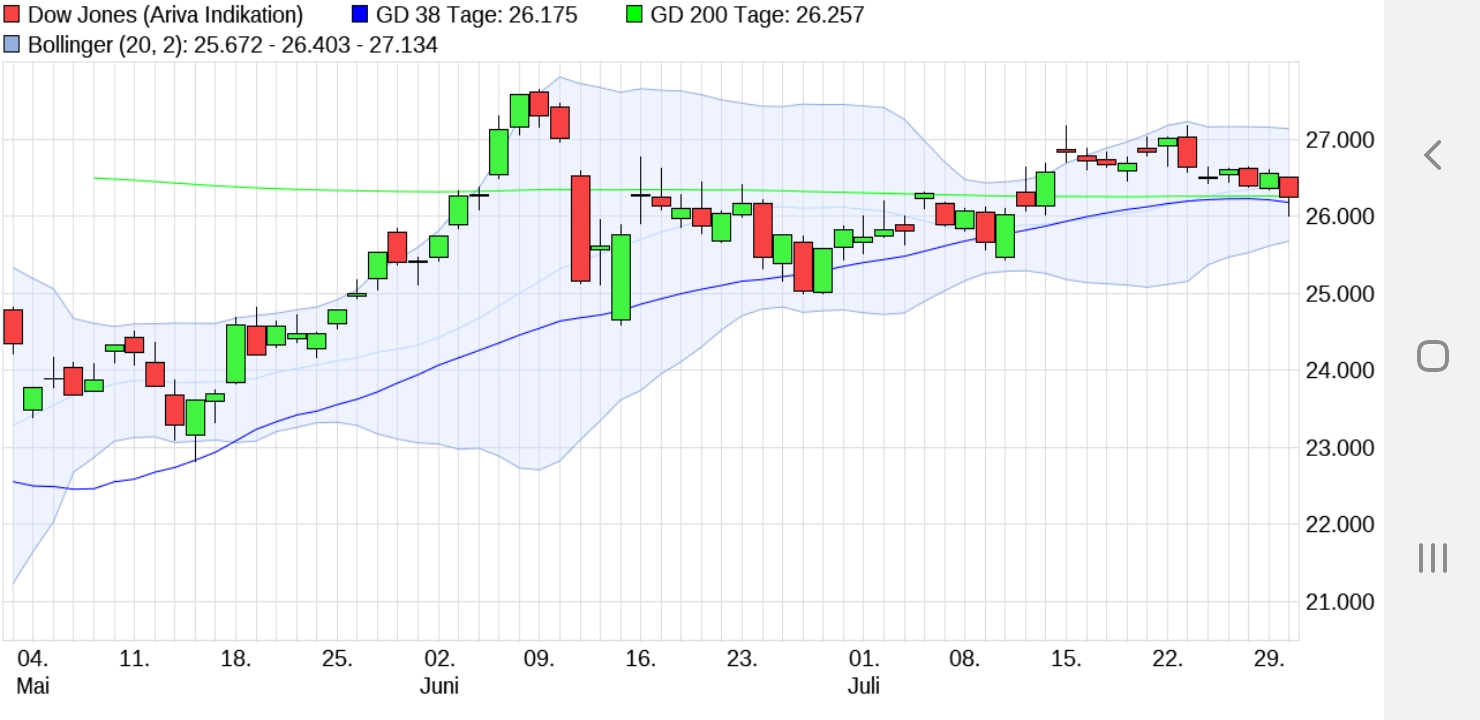Image resolution: width=1480 pixels, height=720 pixels.
Task: Click the "Juni" month label
Action: pyautogui.click(x=440, y=686)
